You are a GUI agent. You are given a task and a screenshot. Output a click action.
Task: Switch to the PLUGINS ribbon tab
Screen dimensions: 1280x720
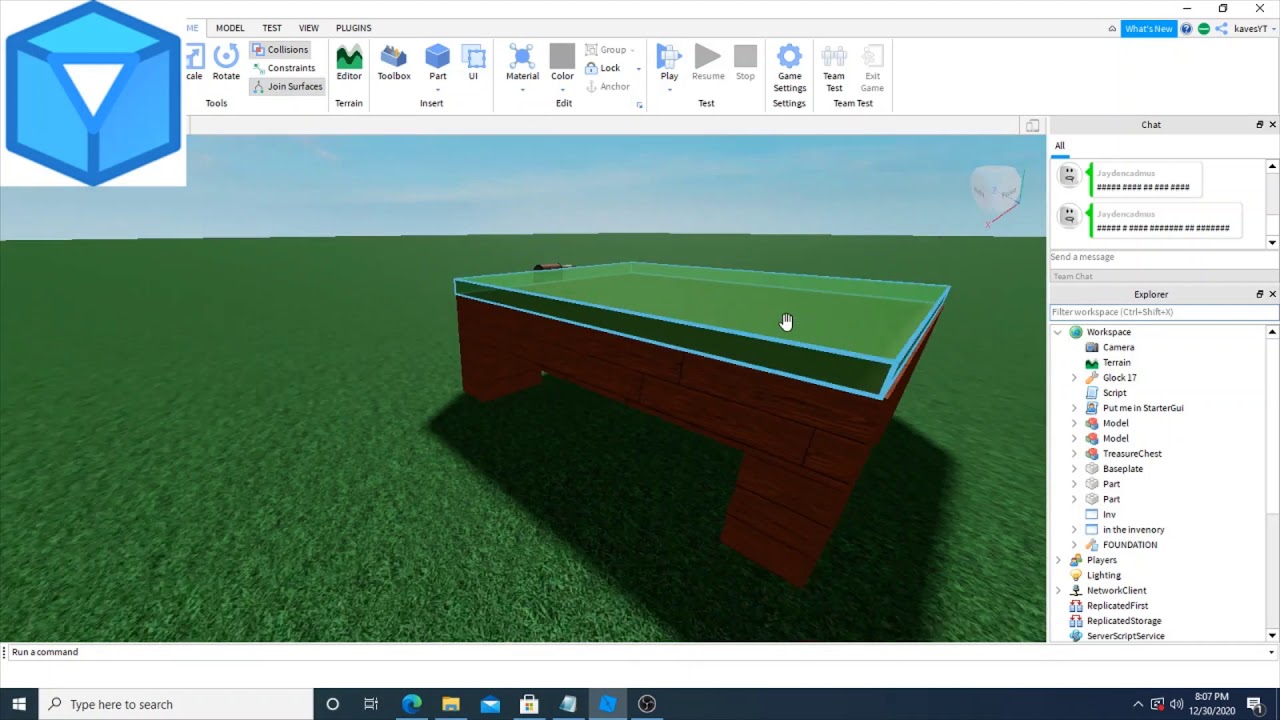pyautogui.click(x=353, y=28)
